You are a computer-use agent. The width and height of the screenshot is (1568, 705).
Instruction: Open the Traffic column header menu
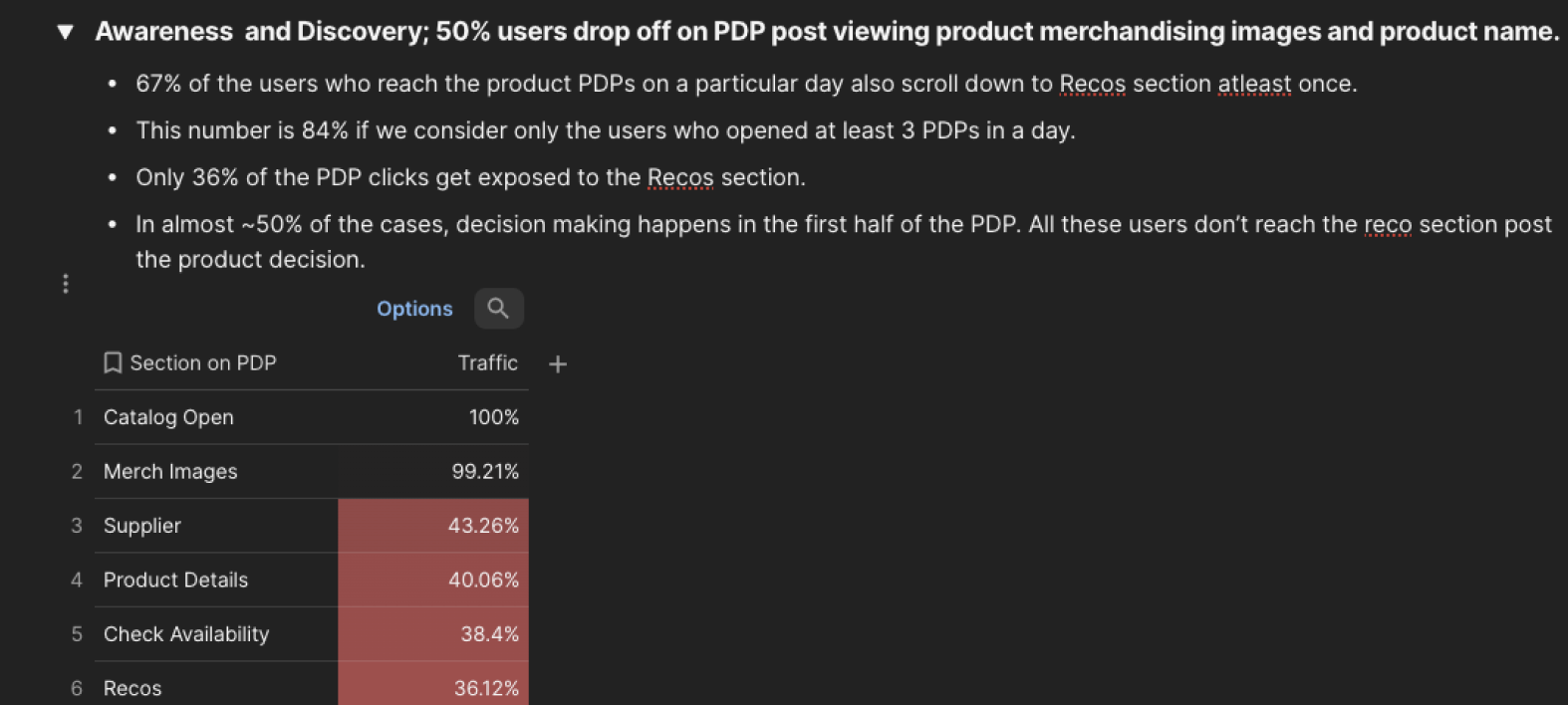[x=487, y=362]
